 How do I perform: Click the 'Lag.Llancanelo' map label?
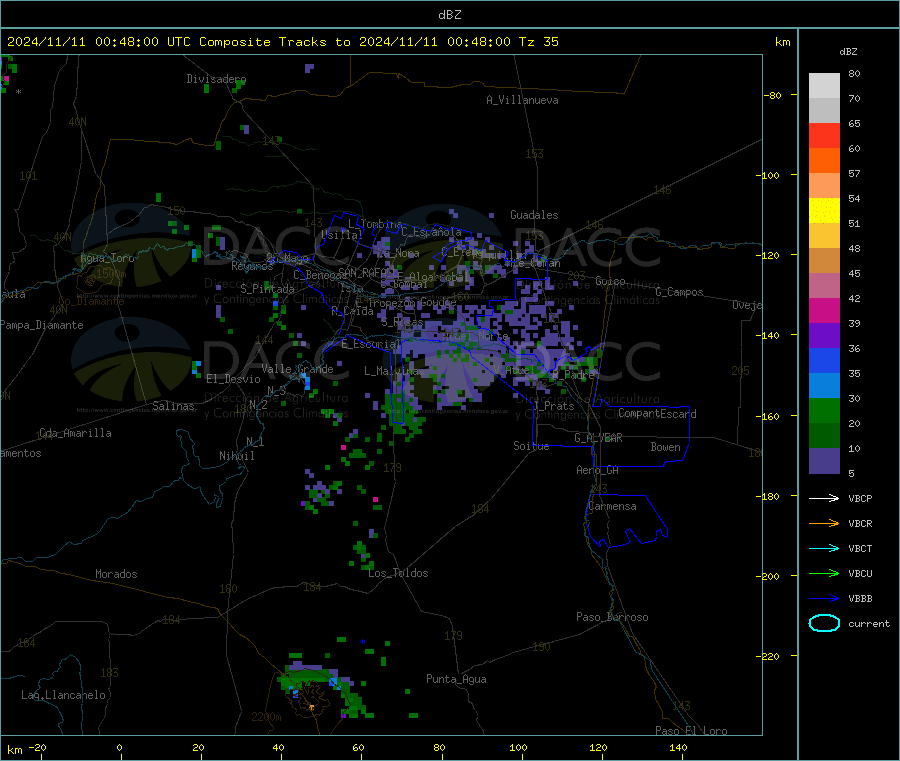(x=64, y=695)
